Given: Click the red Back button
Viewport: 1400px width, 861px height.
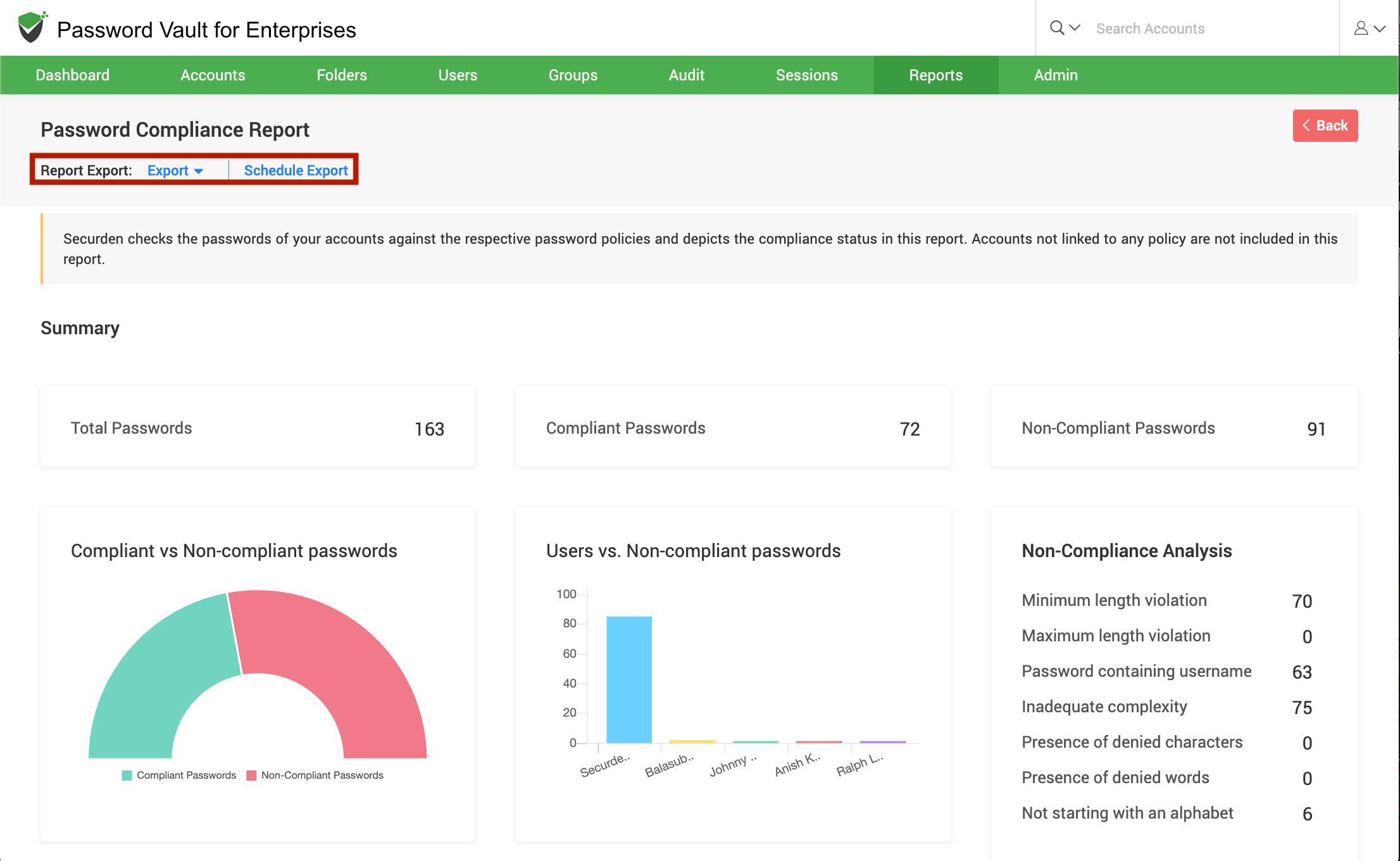Looking at the screenshot, I should pos(1325,125).
